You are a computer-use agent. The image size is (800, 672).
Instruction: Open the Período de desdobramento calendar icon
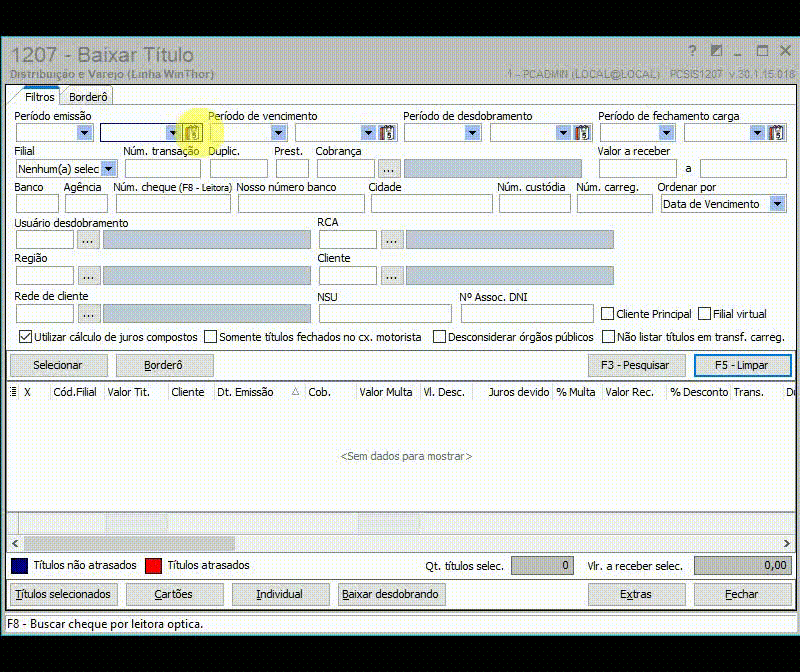tap(582, 133)
